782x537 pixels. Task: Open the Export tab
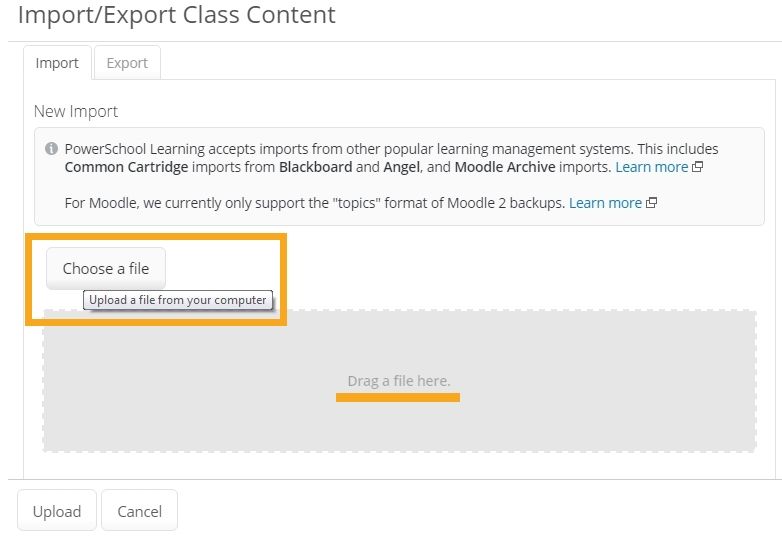coord(127,63)
